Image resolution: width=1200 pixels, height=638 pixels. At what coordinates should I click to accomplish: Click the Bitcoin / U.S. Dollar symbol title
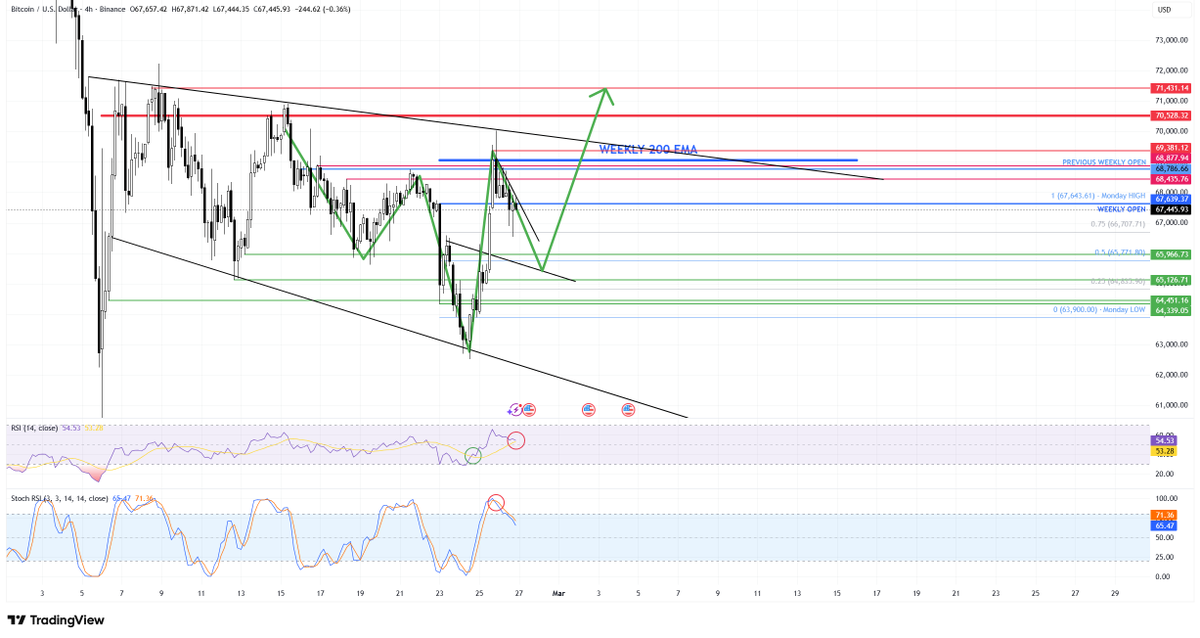(x=43, y=10)
